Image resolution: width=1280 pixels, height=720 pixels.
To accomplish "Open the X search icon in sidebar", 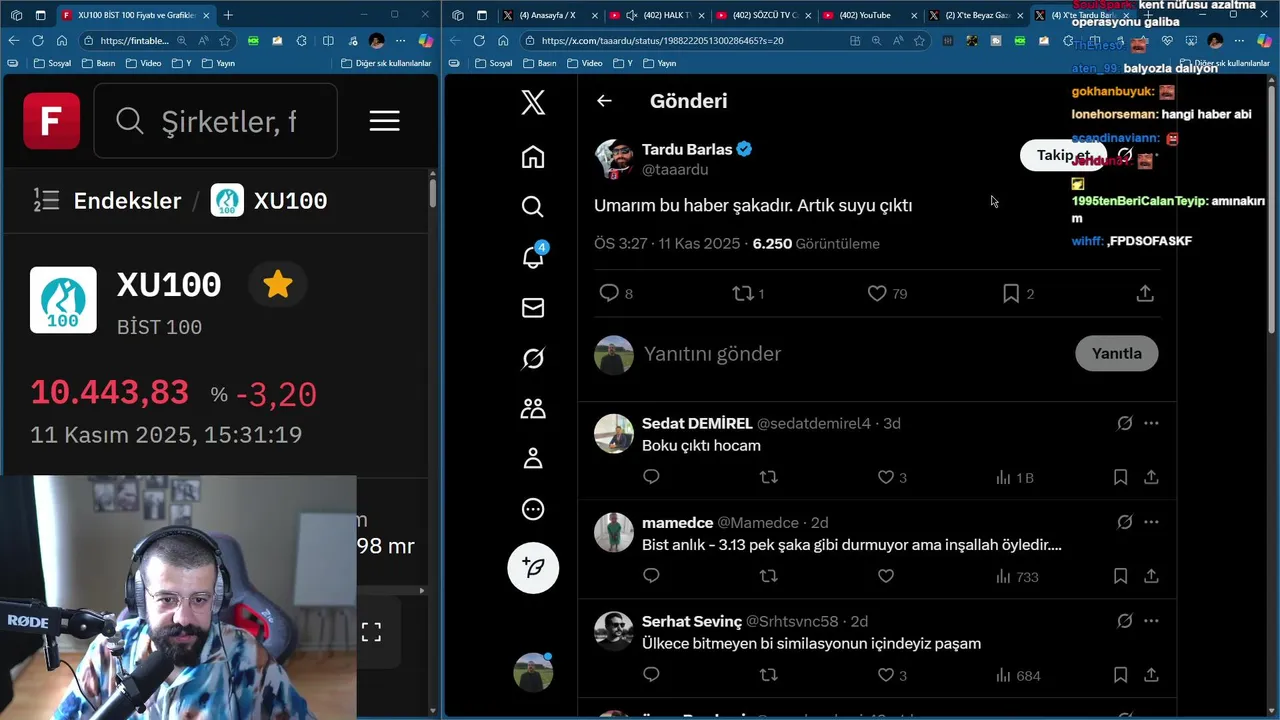I will pyautogui.click(x=533, y=207).
